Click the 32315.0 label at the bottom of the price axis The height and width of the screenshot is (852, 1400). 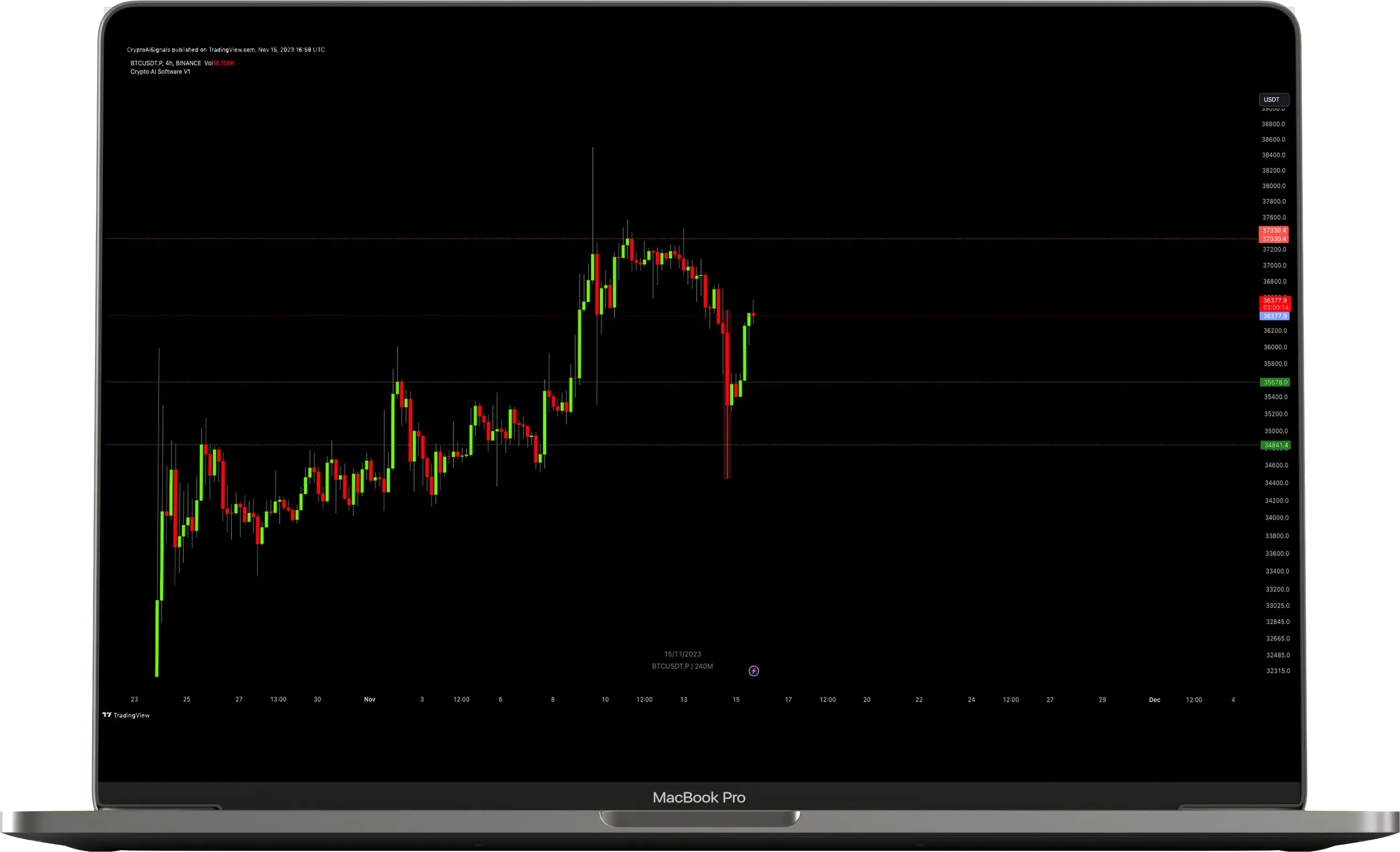click(1278, 671)
